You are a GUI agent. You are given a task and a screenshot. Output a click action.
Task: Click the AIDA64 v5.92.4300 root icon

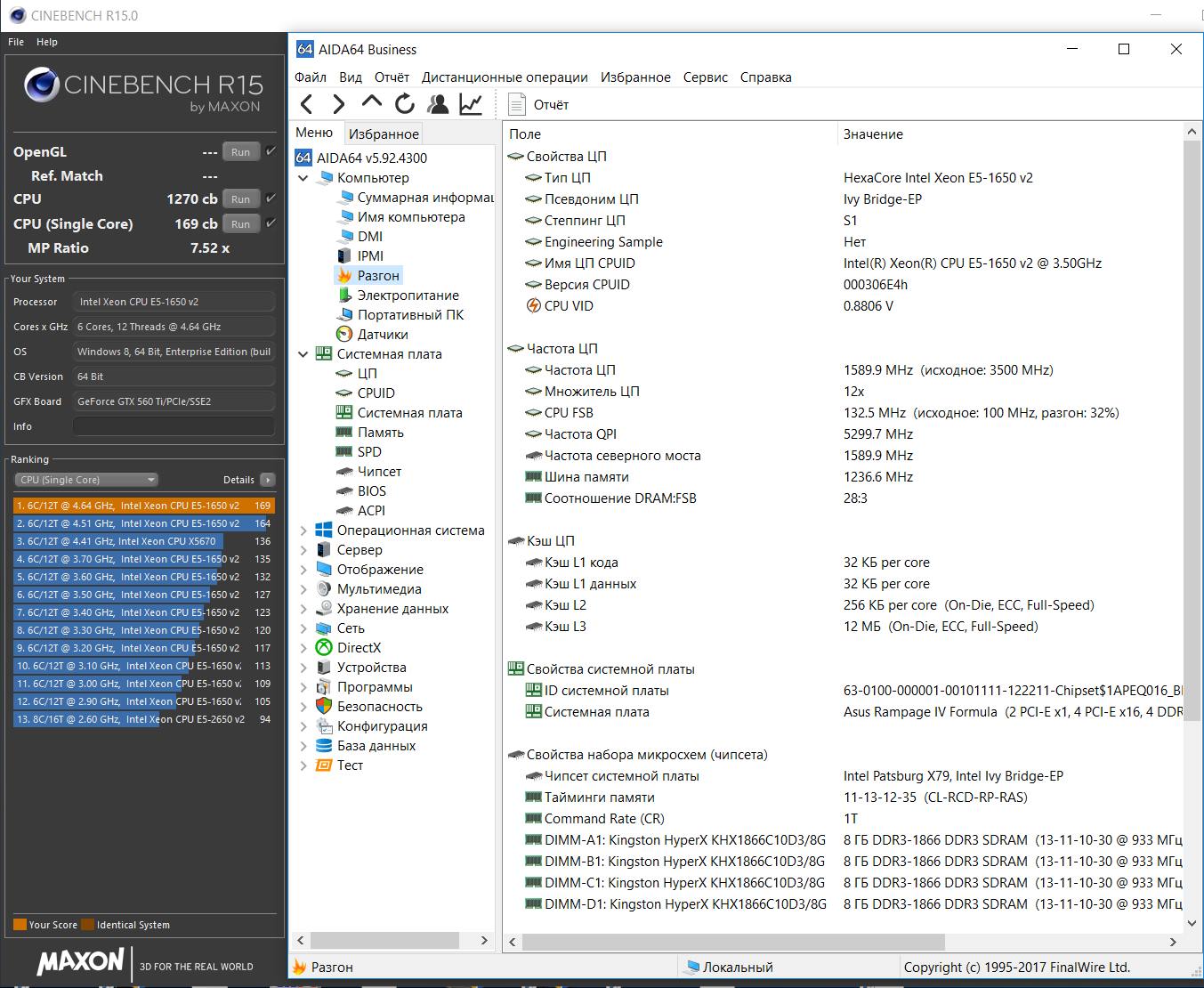coord(303,158)
